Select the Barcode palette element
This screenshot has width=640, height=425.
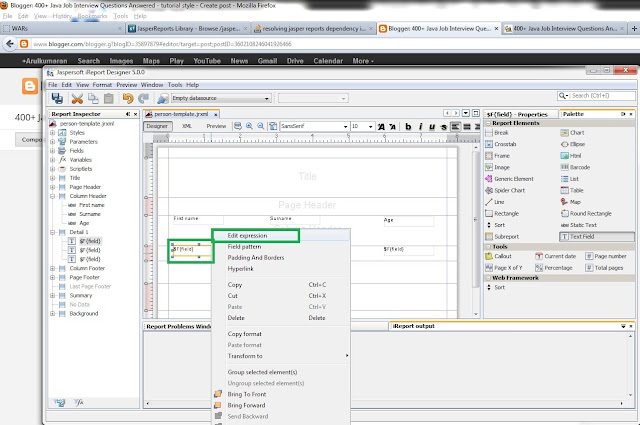pos(575,167)
